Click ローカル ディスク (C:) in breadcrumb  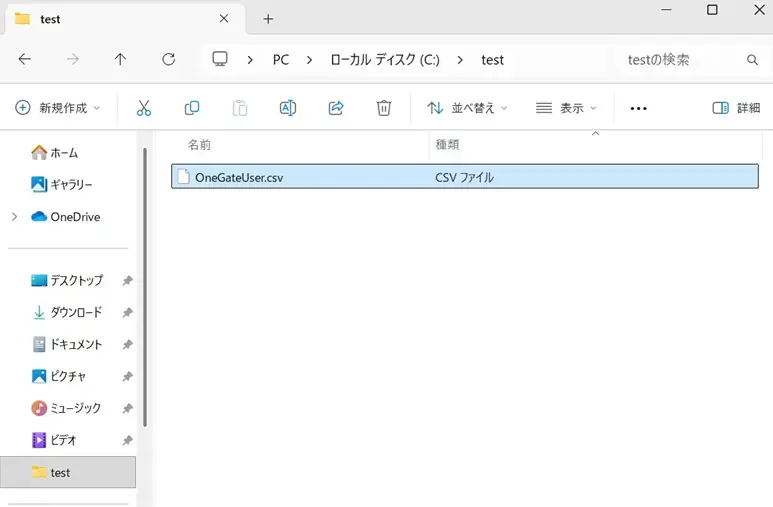pyautogui.click(x=385, y=60)
